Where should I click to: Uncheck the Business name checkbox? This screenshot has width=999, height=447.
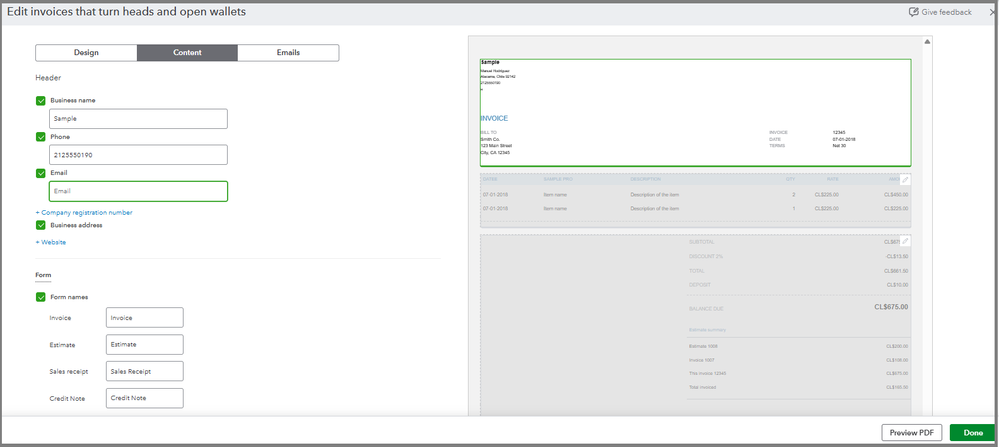point(41,101)
